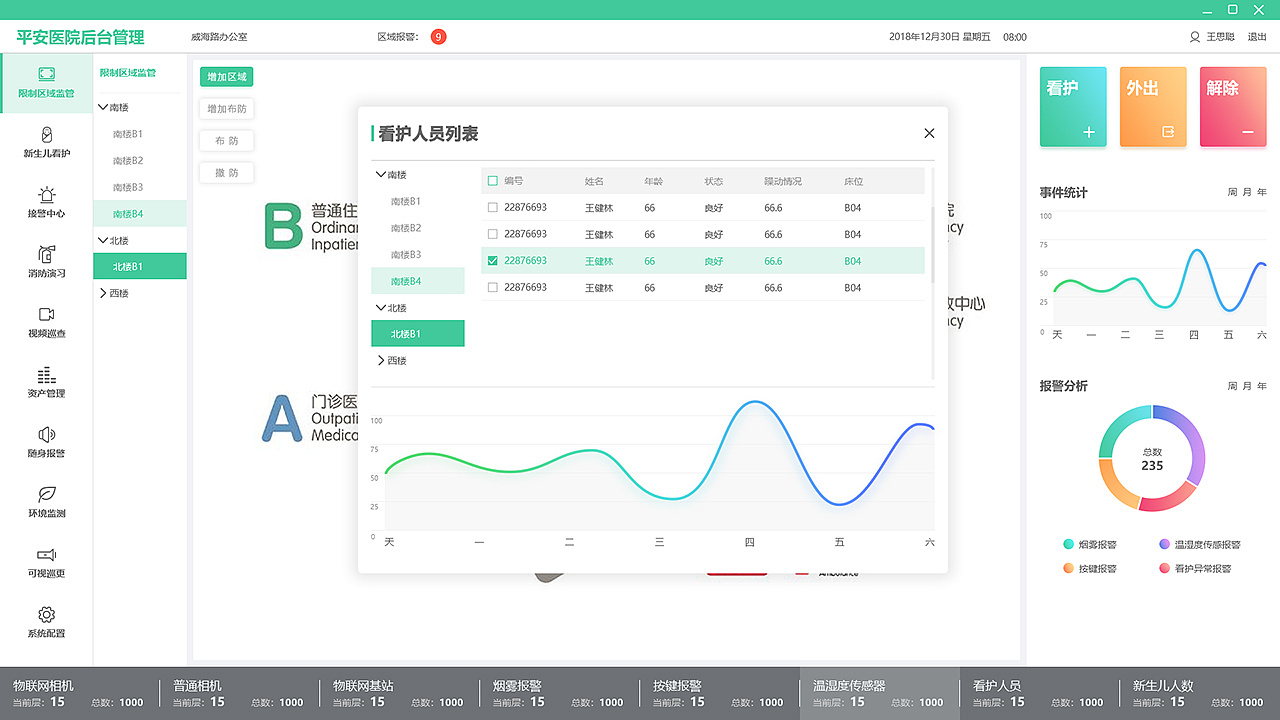Switch 报警分析 chart to 周

pyautogui.click(x=1232, y=386)
